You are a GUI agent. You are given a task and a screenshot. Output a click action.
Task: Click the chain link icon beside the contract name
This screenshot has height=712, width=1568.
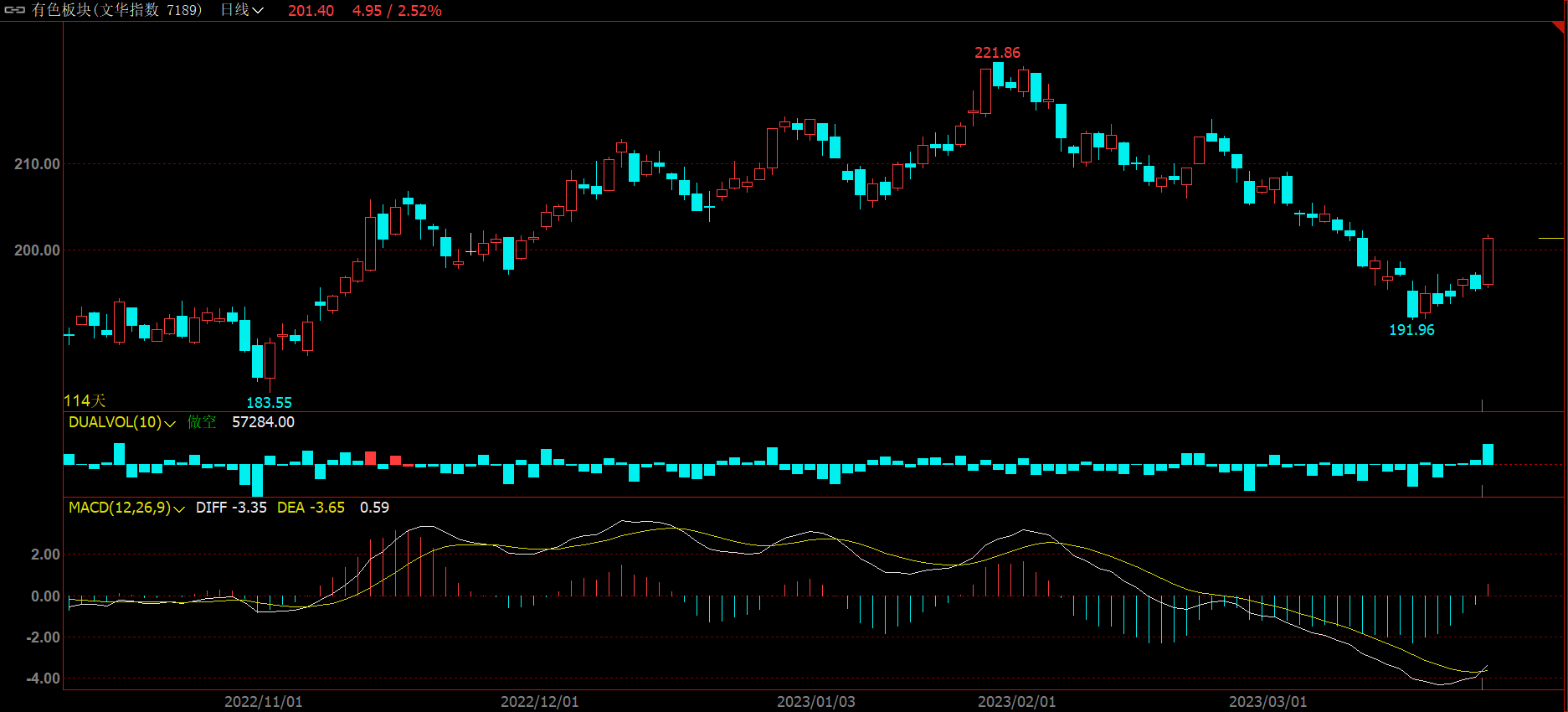click(x=15, y=10)
